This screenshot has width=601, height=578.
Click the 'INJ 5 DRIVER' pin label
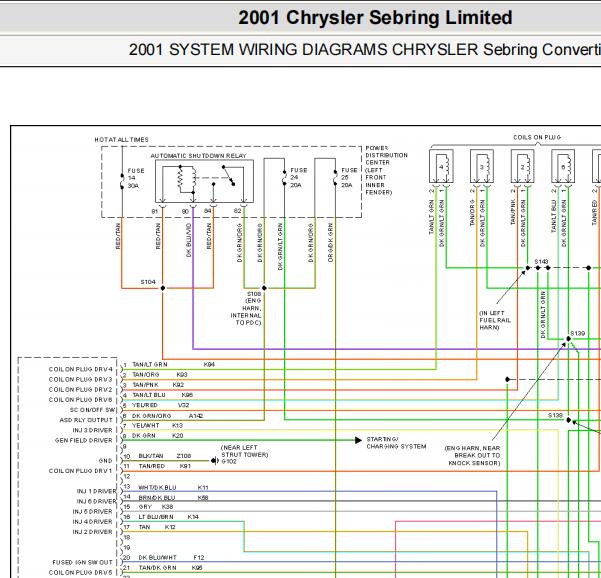pyautogui.click(x=93, y=511)
